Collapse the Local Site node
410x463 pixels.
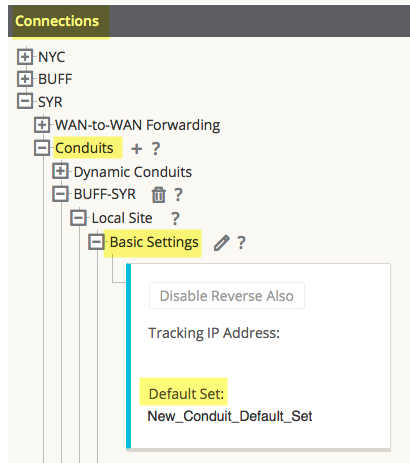78,218
